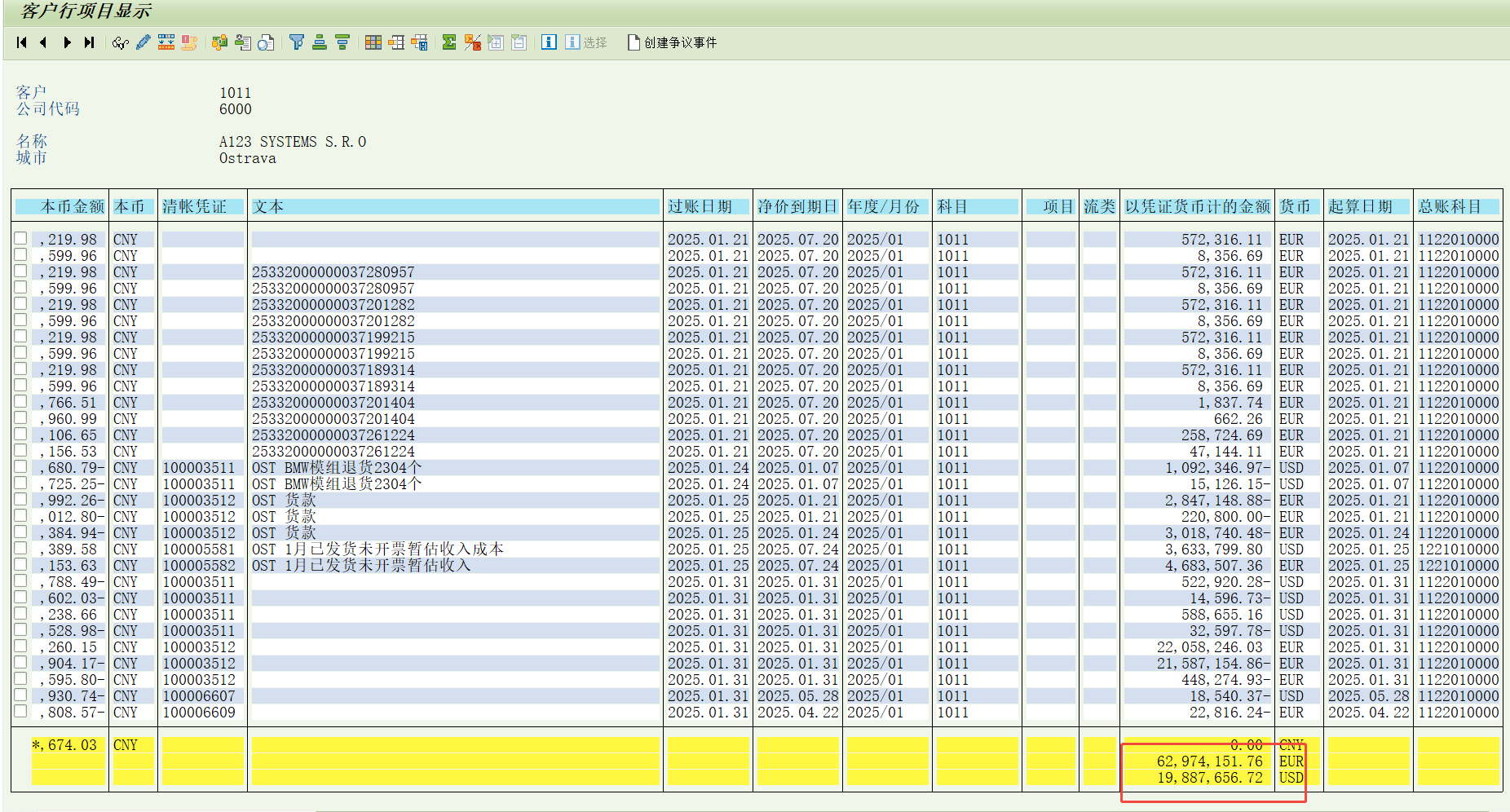Click the red exclamation dispute case icon
Screen dimensions: 1510x812
(189, 42)
